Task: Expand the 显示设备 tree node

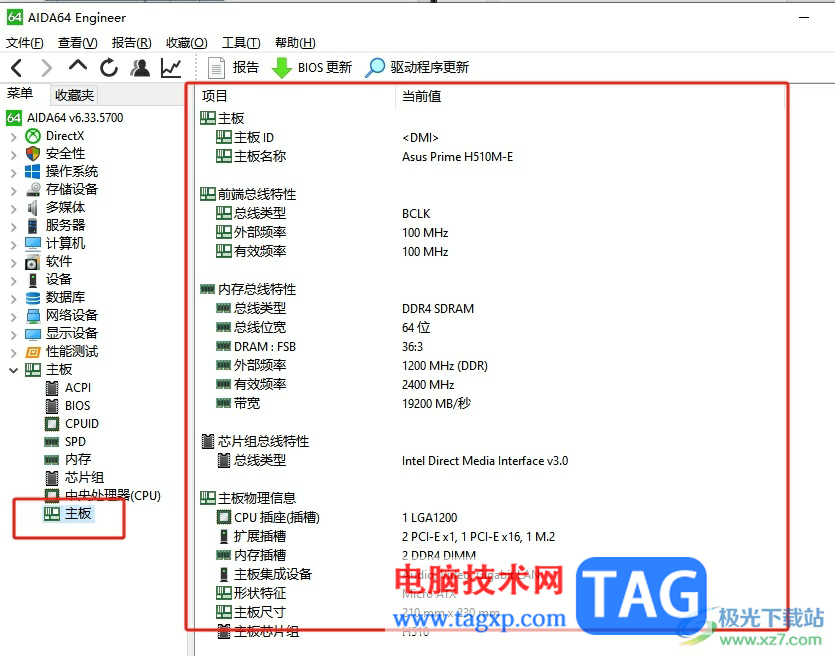Action: (13, 335)
